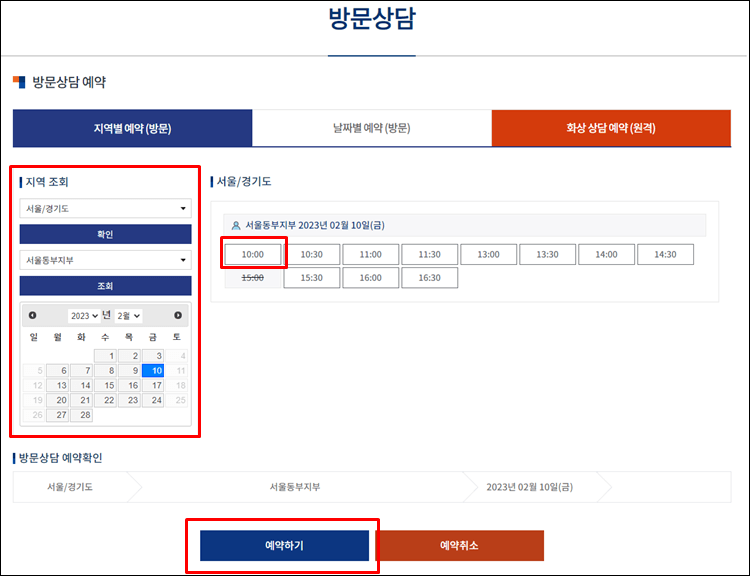750x576 pixels.
Task: Pick February 9 in calendar
Action: (x=129, y=371)
